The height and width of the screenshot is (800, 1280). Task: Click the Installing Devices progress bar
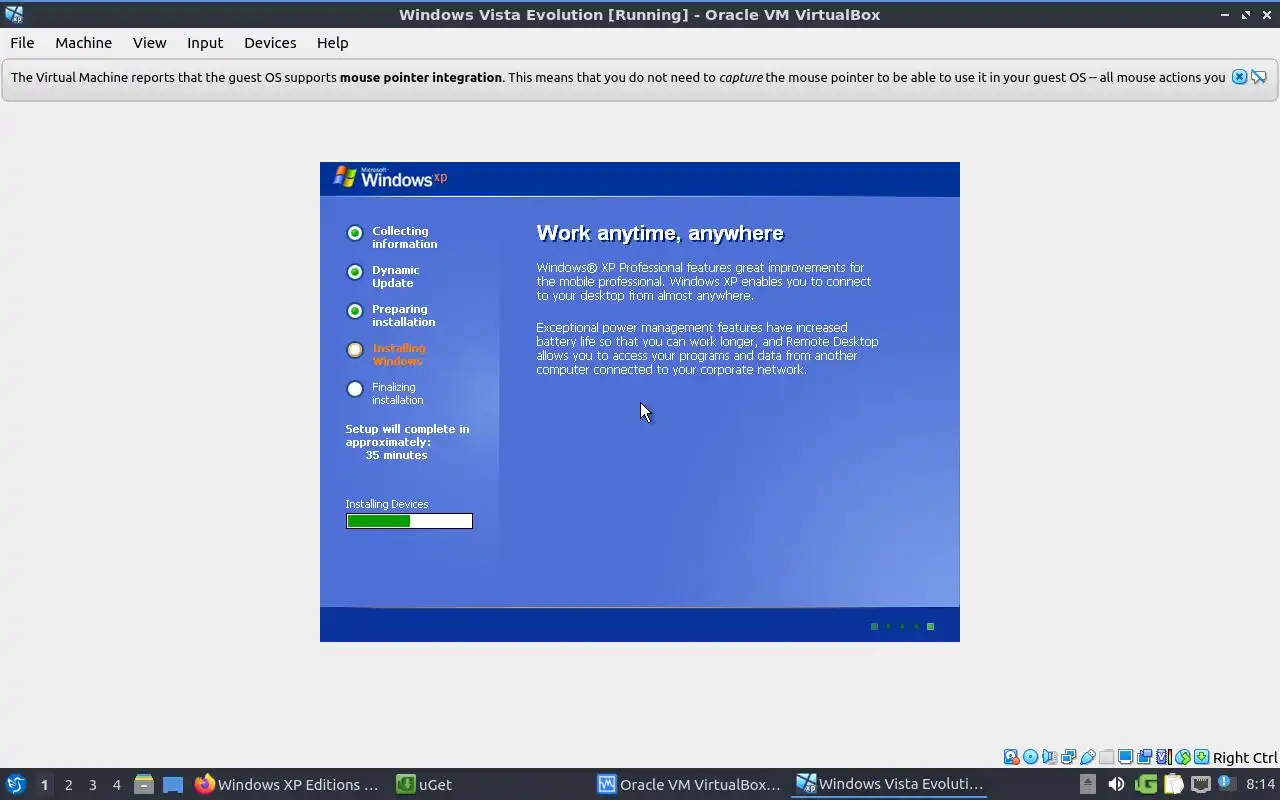pyautogui.click(x=409, y=521)
